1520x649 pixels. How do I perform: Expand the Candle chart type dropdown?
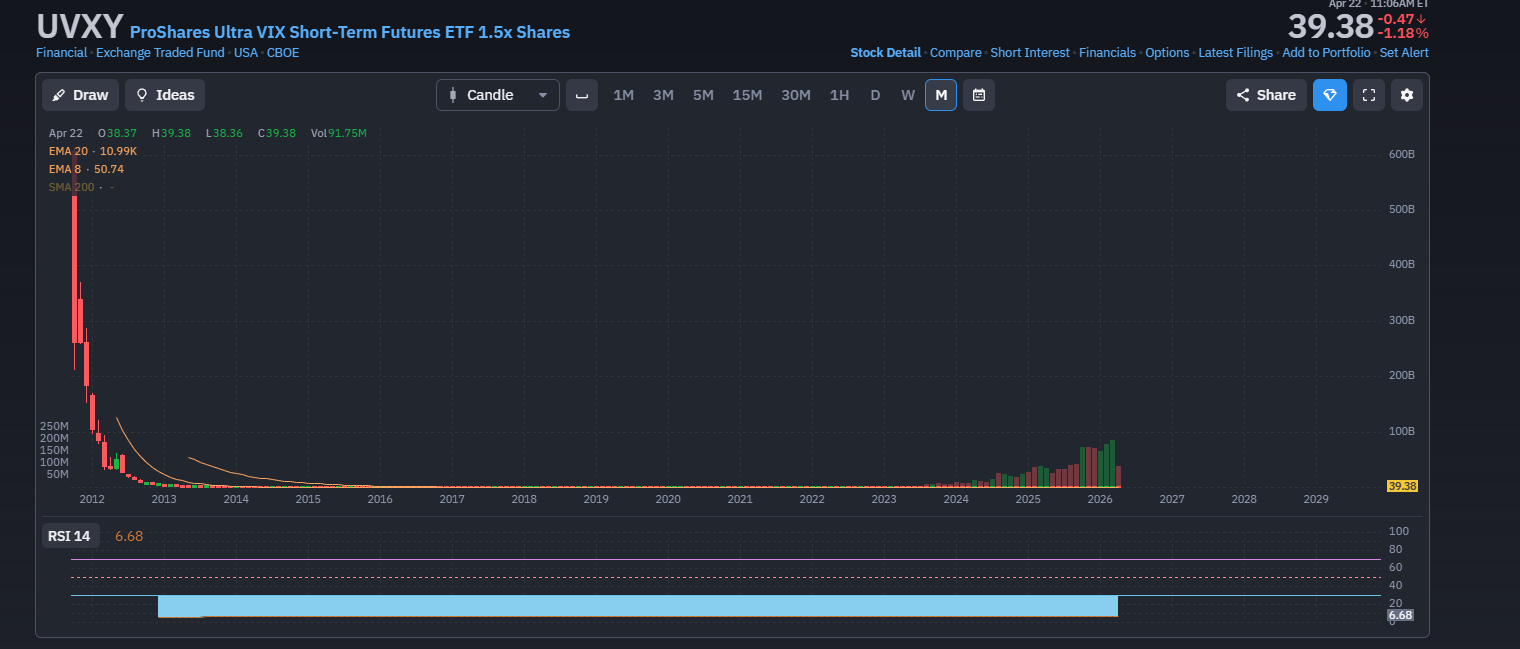tap(498, 95)
